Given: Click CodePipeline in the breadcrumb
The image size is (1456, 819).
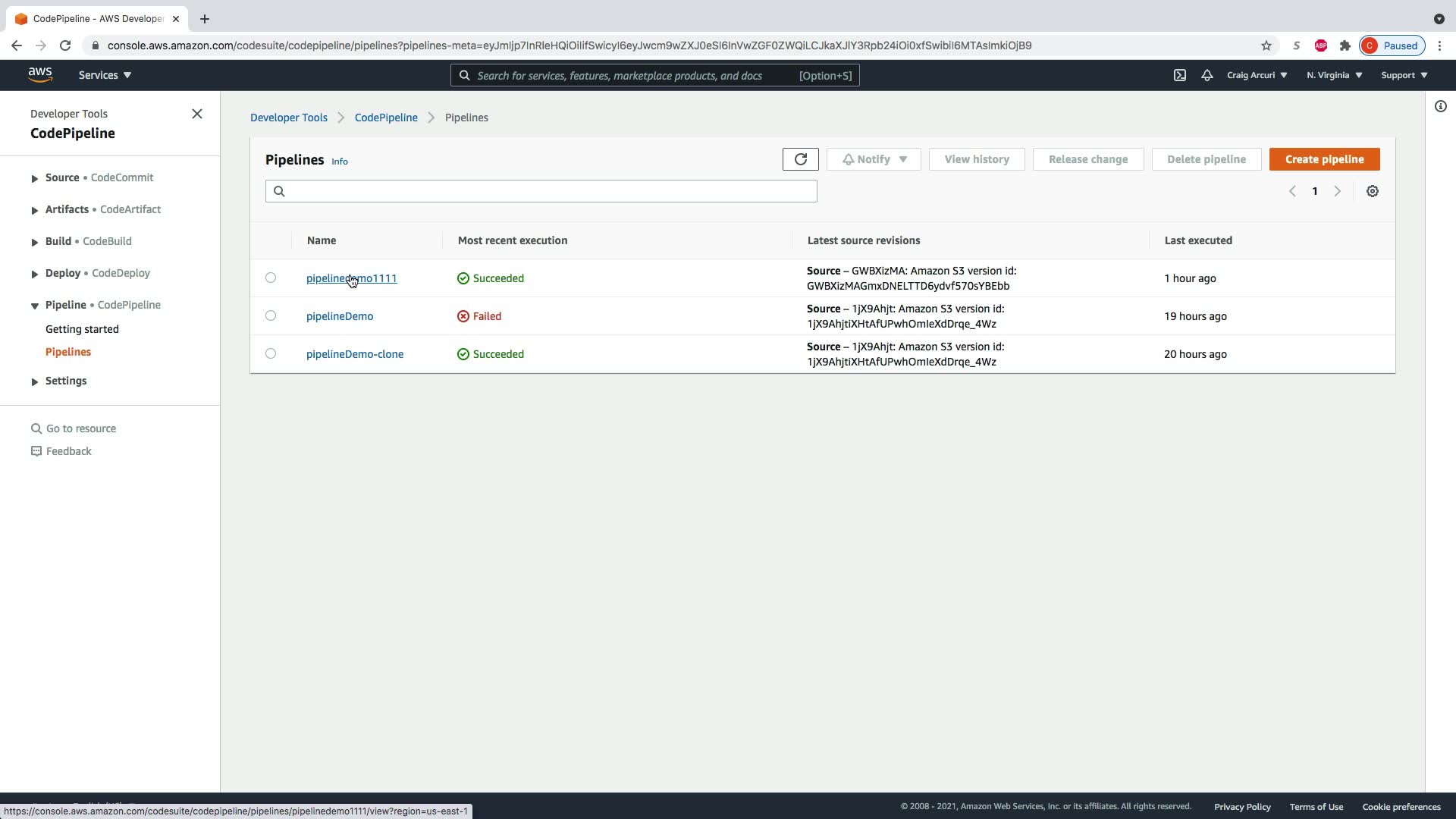Looking at the screenshot, I should coord(386,118).
